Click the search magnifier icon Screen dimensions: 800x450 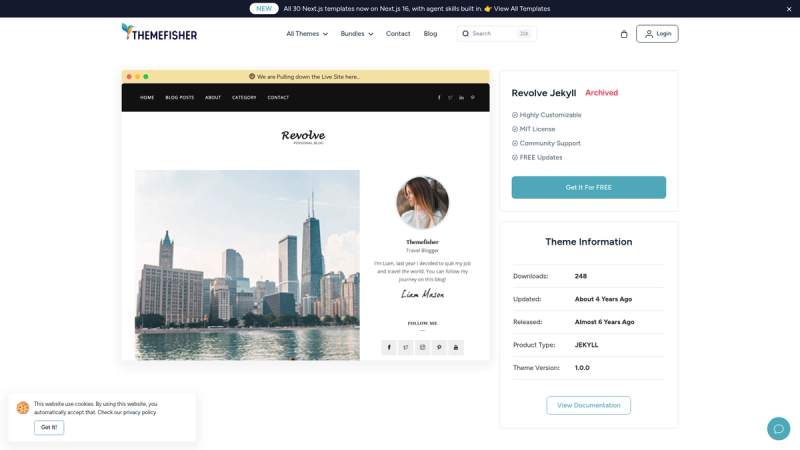pyautogui.click(x=465, y=34)
